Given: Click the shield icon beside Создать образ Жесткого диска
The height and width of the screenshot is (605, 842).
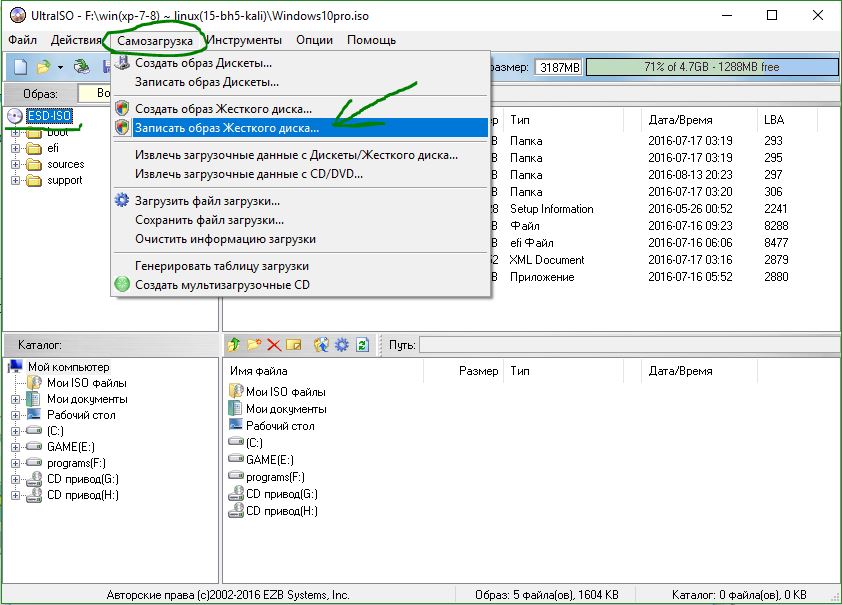Looking at the screenshot, I should click(122, 108).
